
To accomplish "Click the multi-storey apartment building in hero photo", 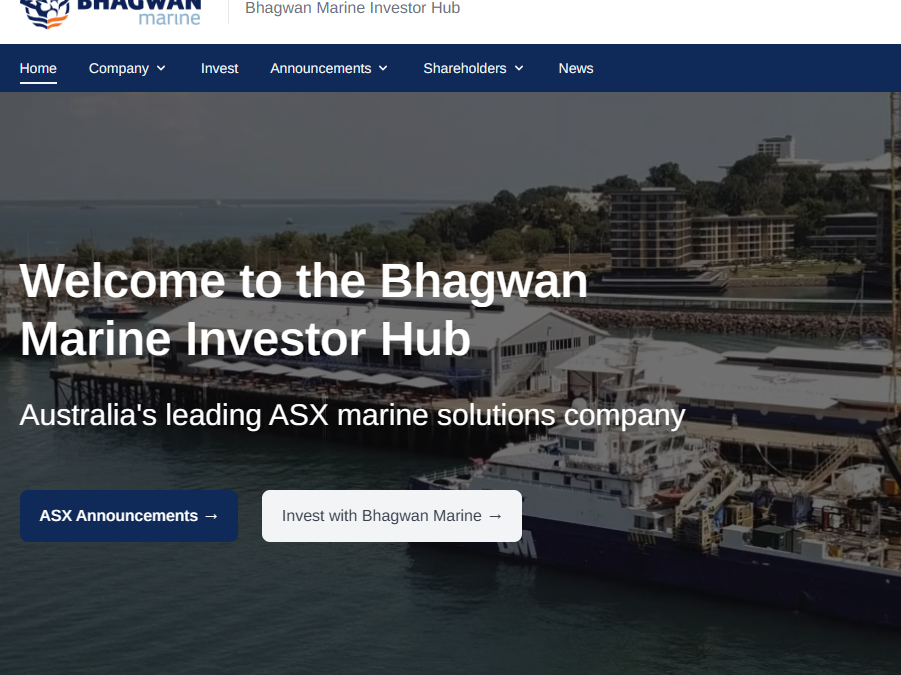I will [649, 228].
